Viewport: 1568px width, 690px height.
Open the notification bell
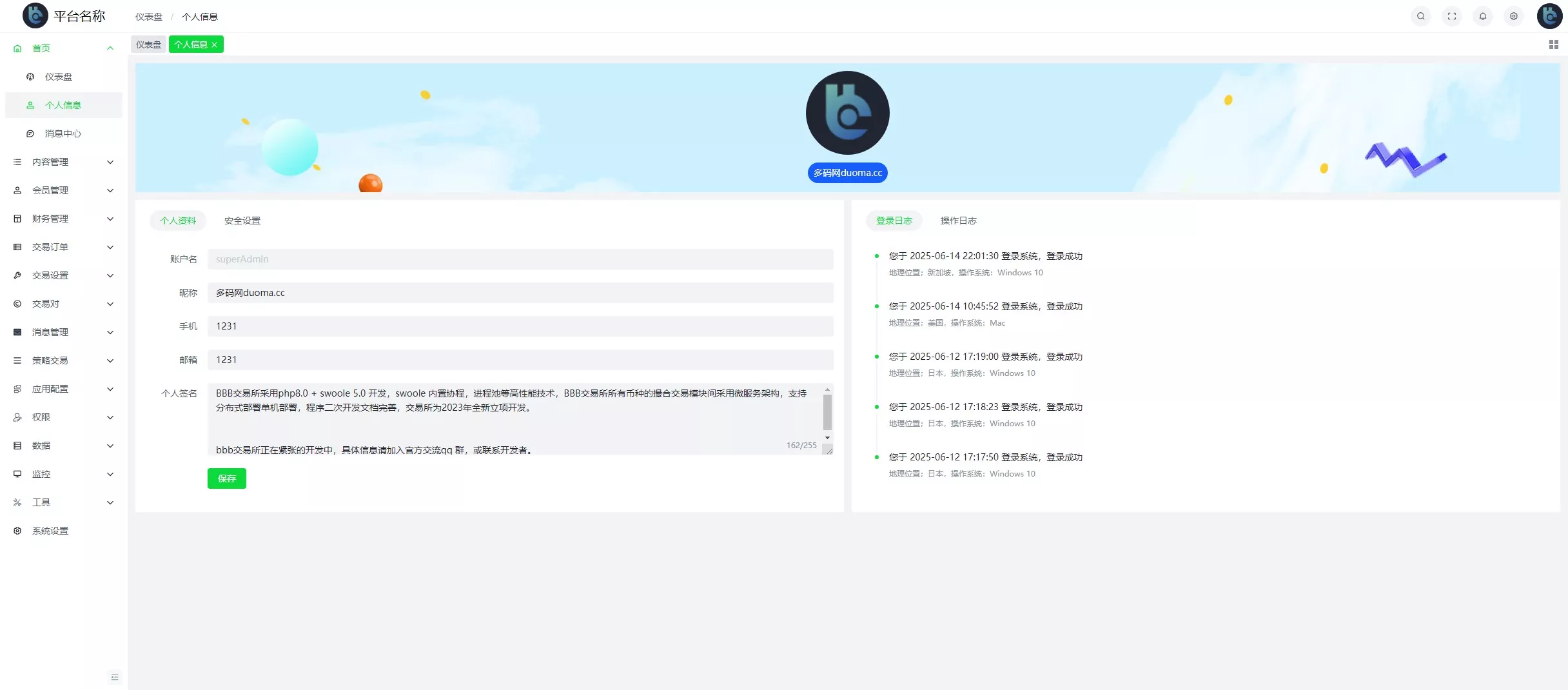[x=1482, y=16]
